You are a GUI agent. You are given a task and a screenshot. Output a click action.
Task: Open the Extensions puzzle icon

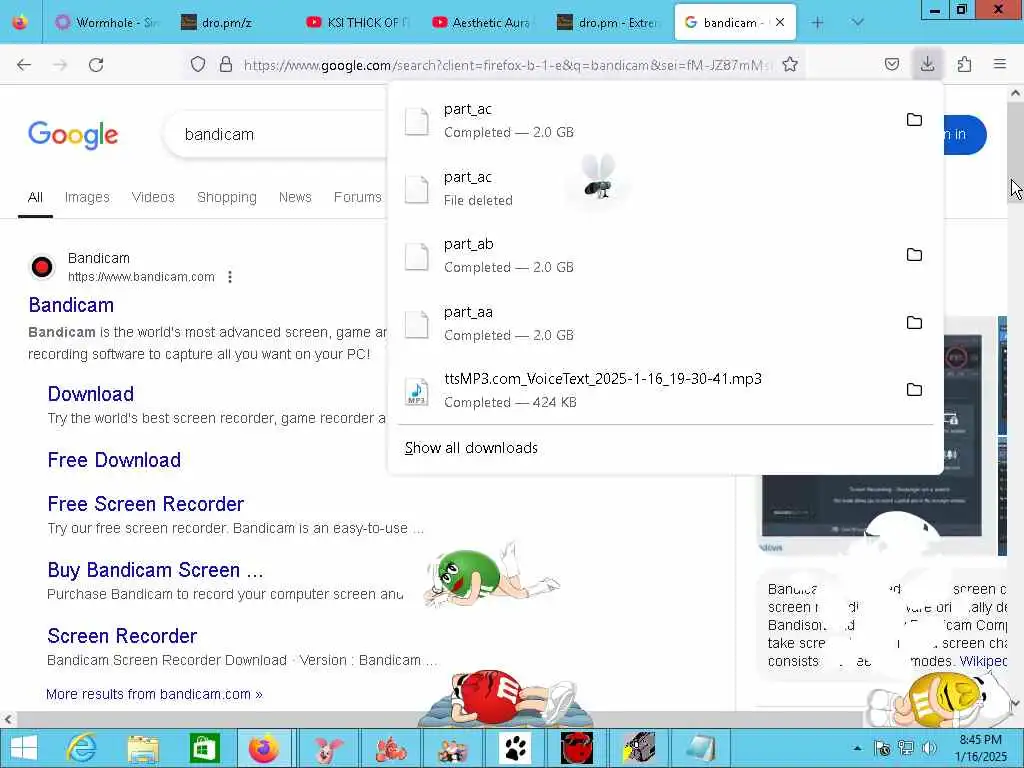(x=964, y=64)
